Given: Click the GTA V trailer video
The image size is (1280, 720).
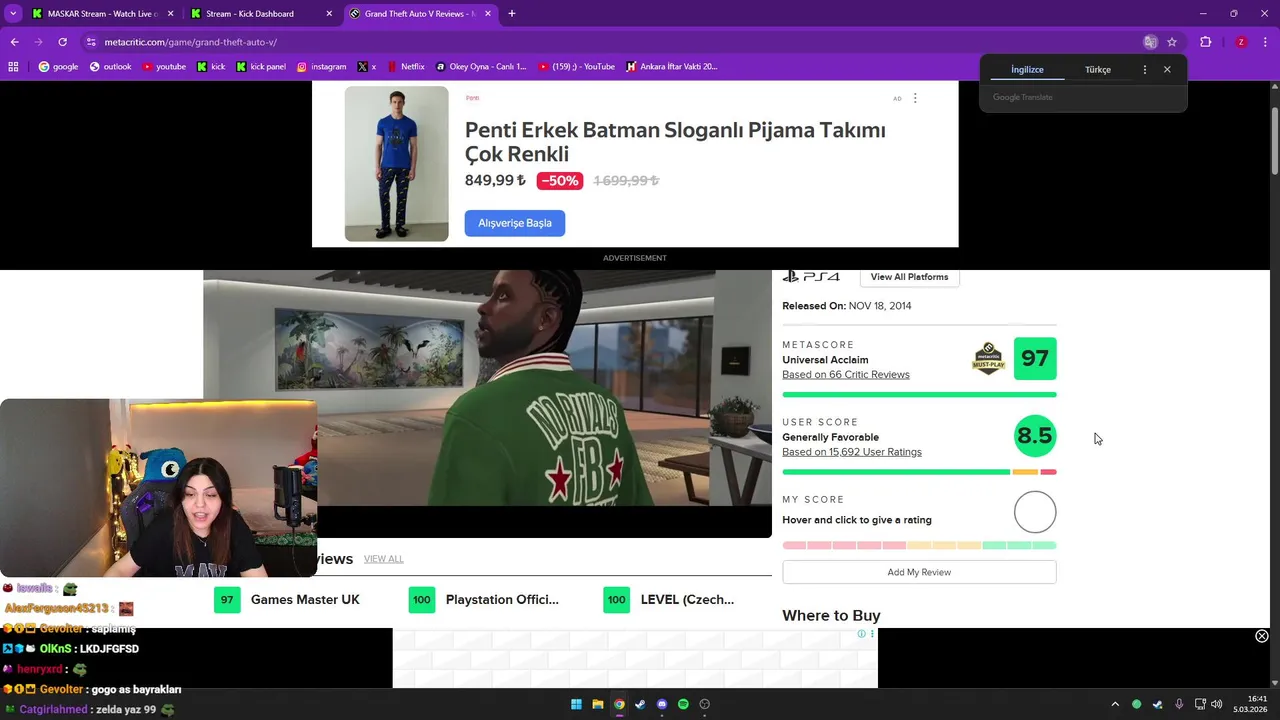Looking at the screenshot, I should tap(487, 404).
